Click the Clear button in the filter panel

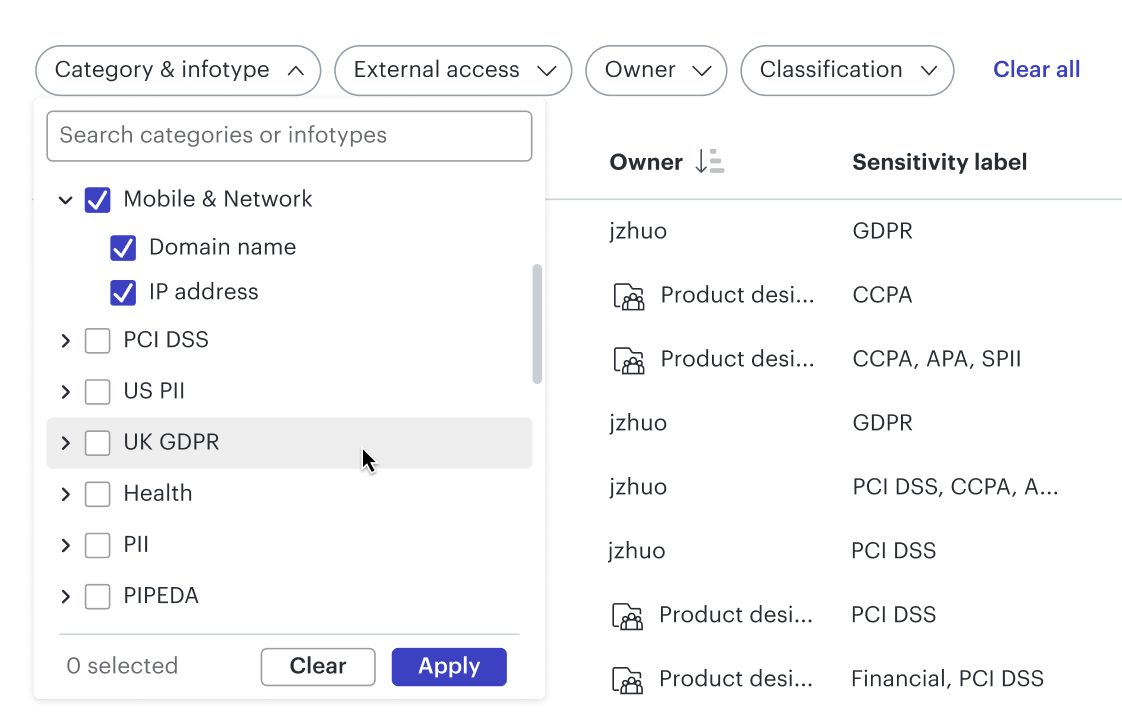click(318, 666)
